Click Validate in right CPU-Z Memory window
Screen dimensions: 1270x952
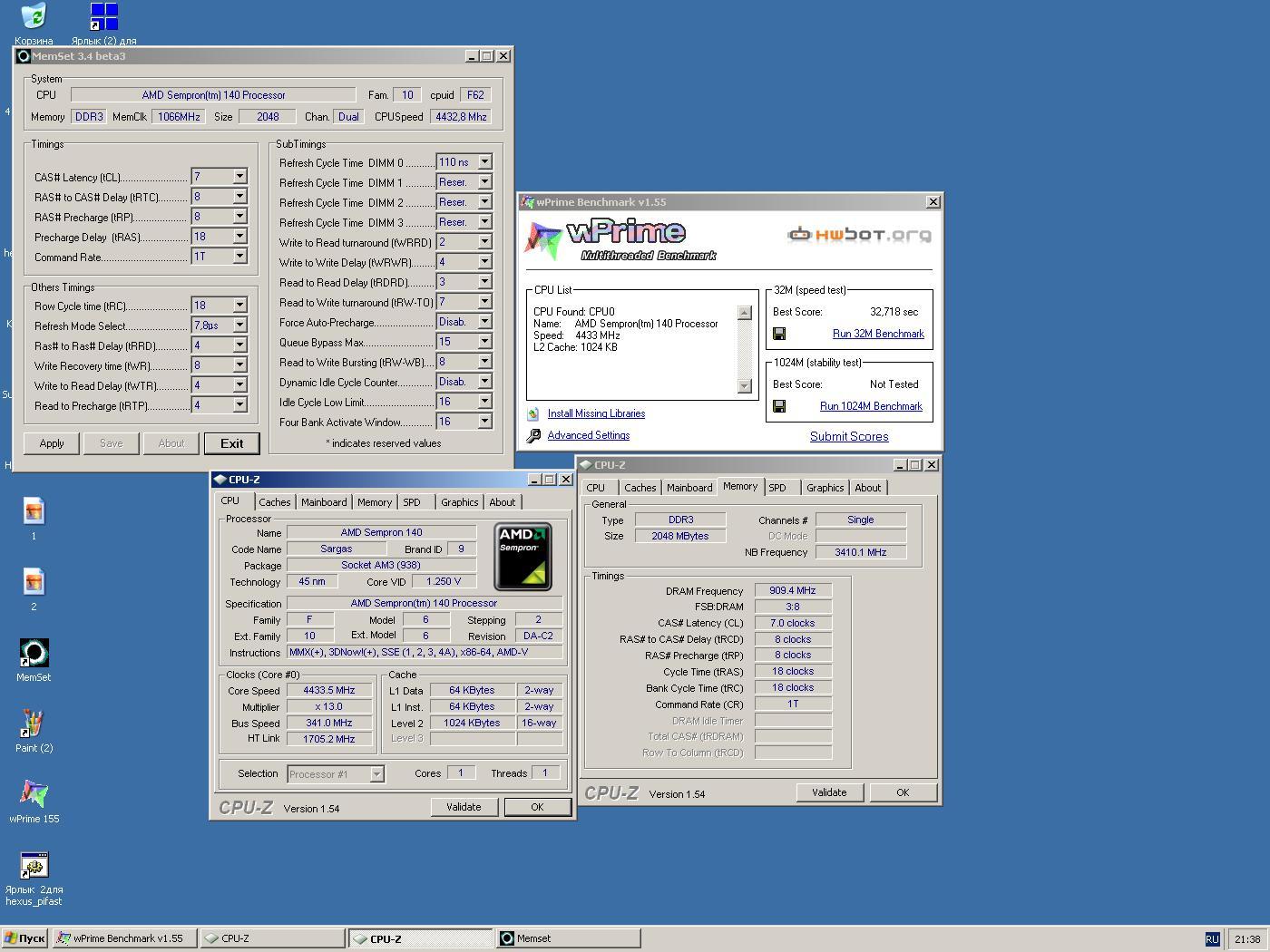point(829,792)
